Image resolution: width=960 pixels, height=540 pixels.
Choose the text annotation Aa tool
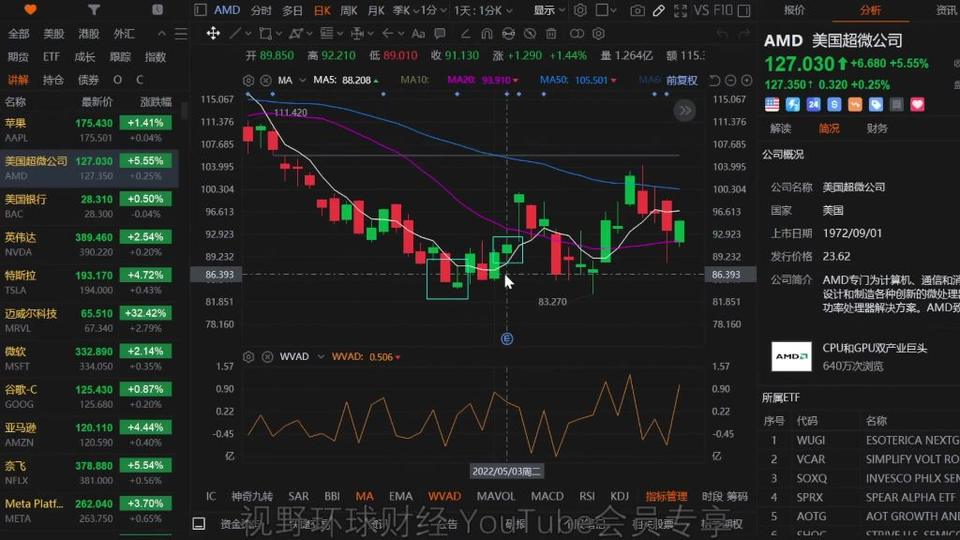(x=418, y=34)
